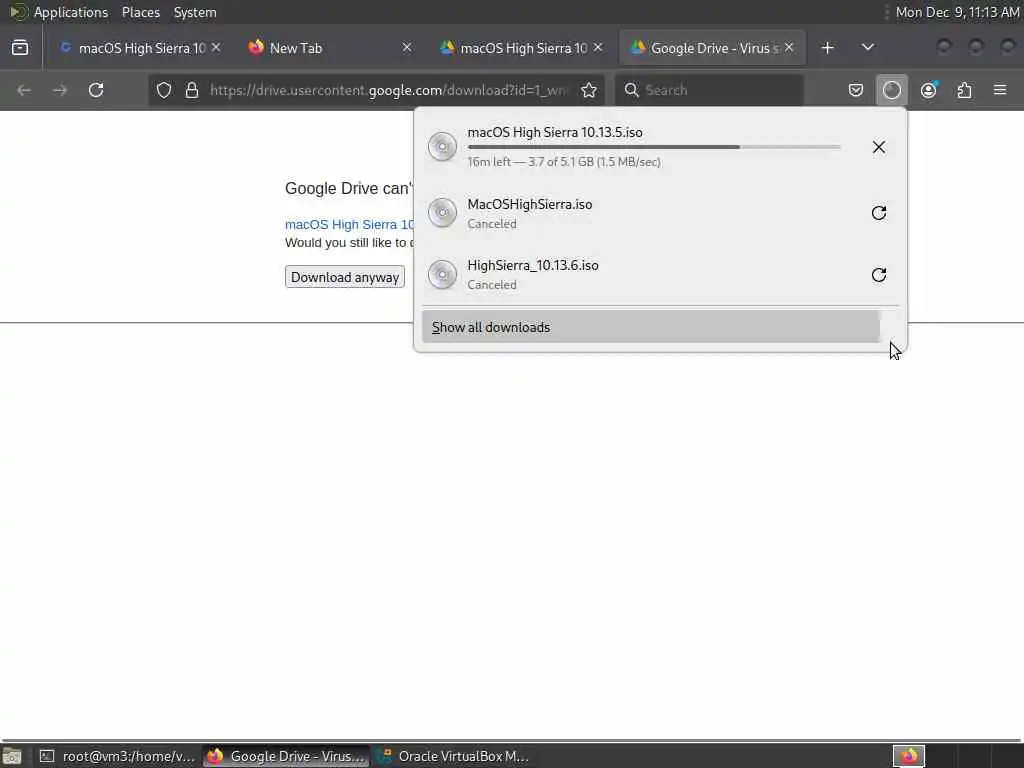Screen dimensions: 1024x768
Task: Cancel the macOS High Sierra 10.13.5.iso download
Action: coord(879,147)
